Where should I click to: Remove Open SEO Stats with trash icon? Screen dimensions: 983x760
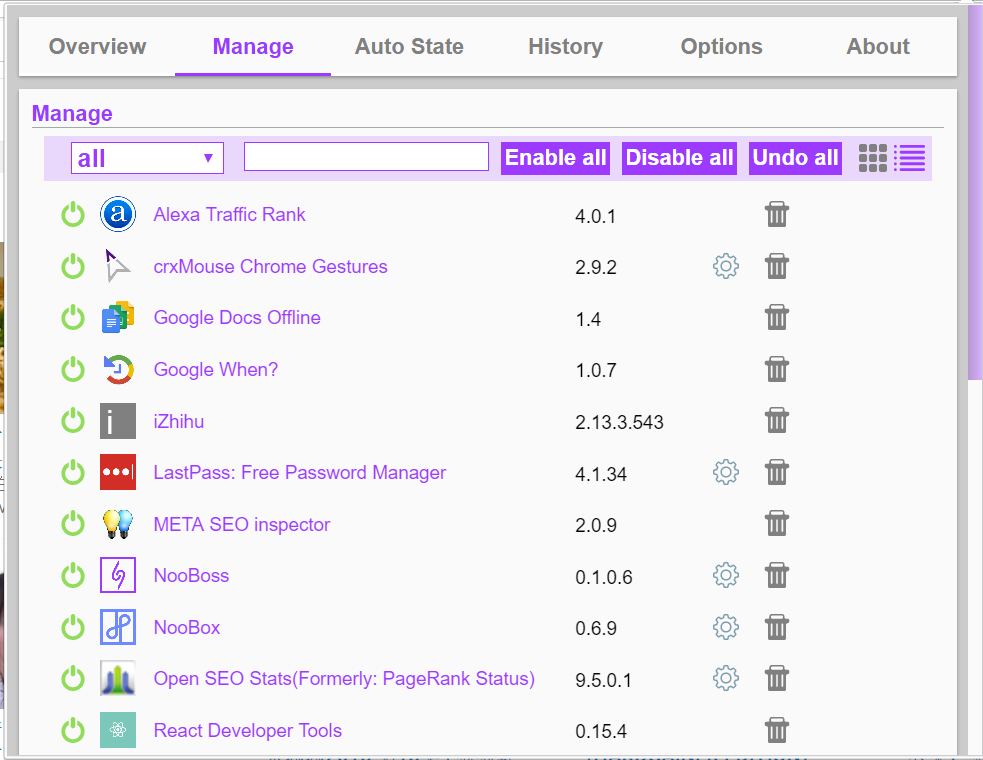pos(776,678)
